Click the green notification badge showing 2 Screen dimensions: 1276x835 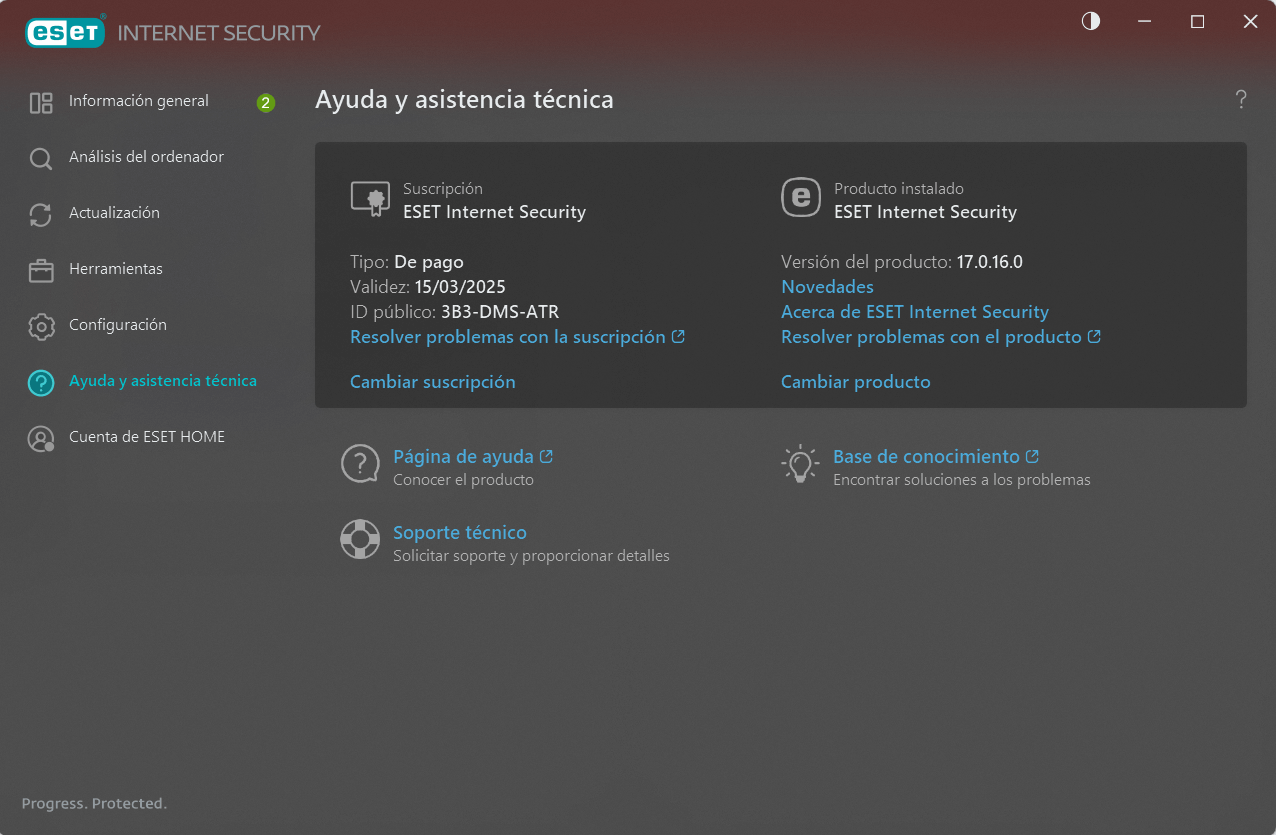(265, 102)
